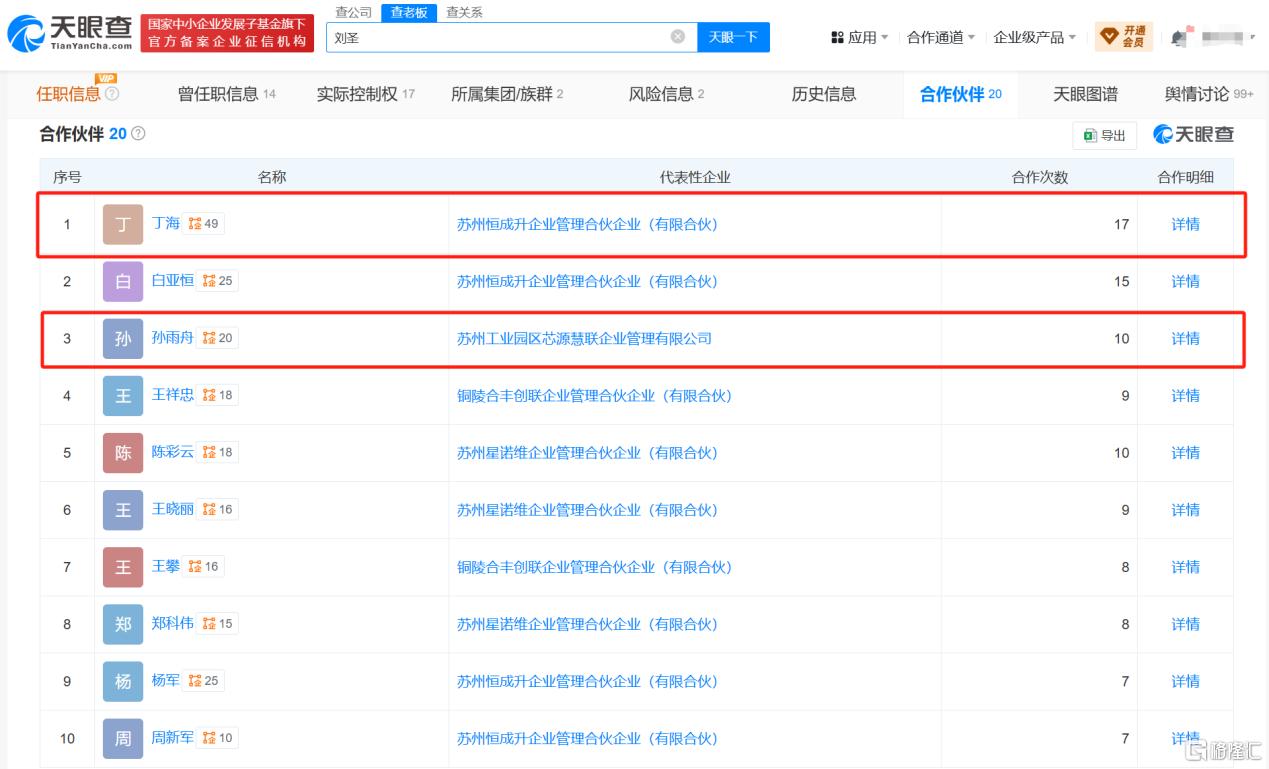Switch to the 查关系 search tab
1269x769 pixels.
[464, 12]
